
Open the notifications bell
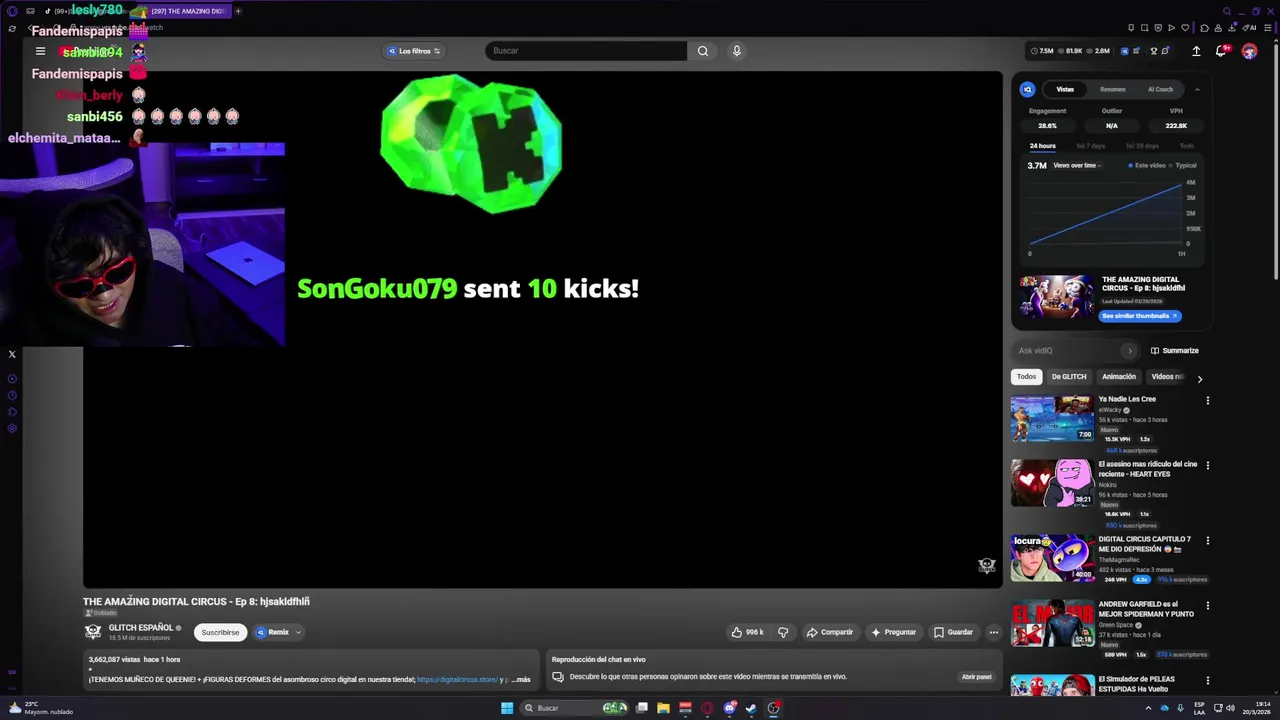(x=1221, y=51)
